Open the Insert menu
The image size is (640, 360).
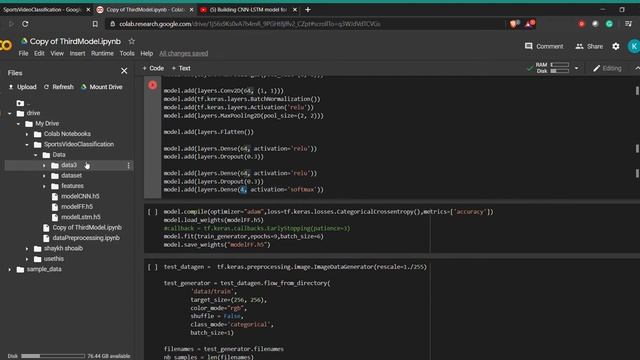[77, 53]
